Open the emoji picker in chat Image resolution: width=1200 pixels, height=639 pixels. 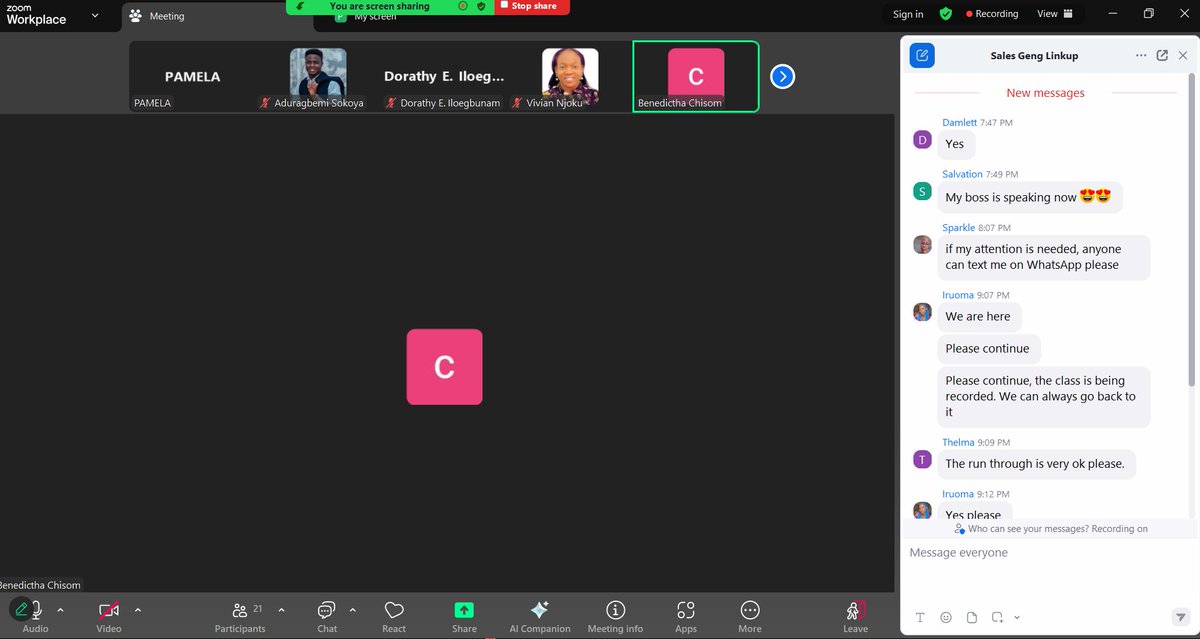click(946, 617)
